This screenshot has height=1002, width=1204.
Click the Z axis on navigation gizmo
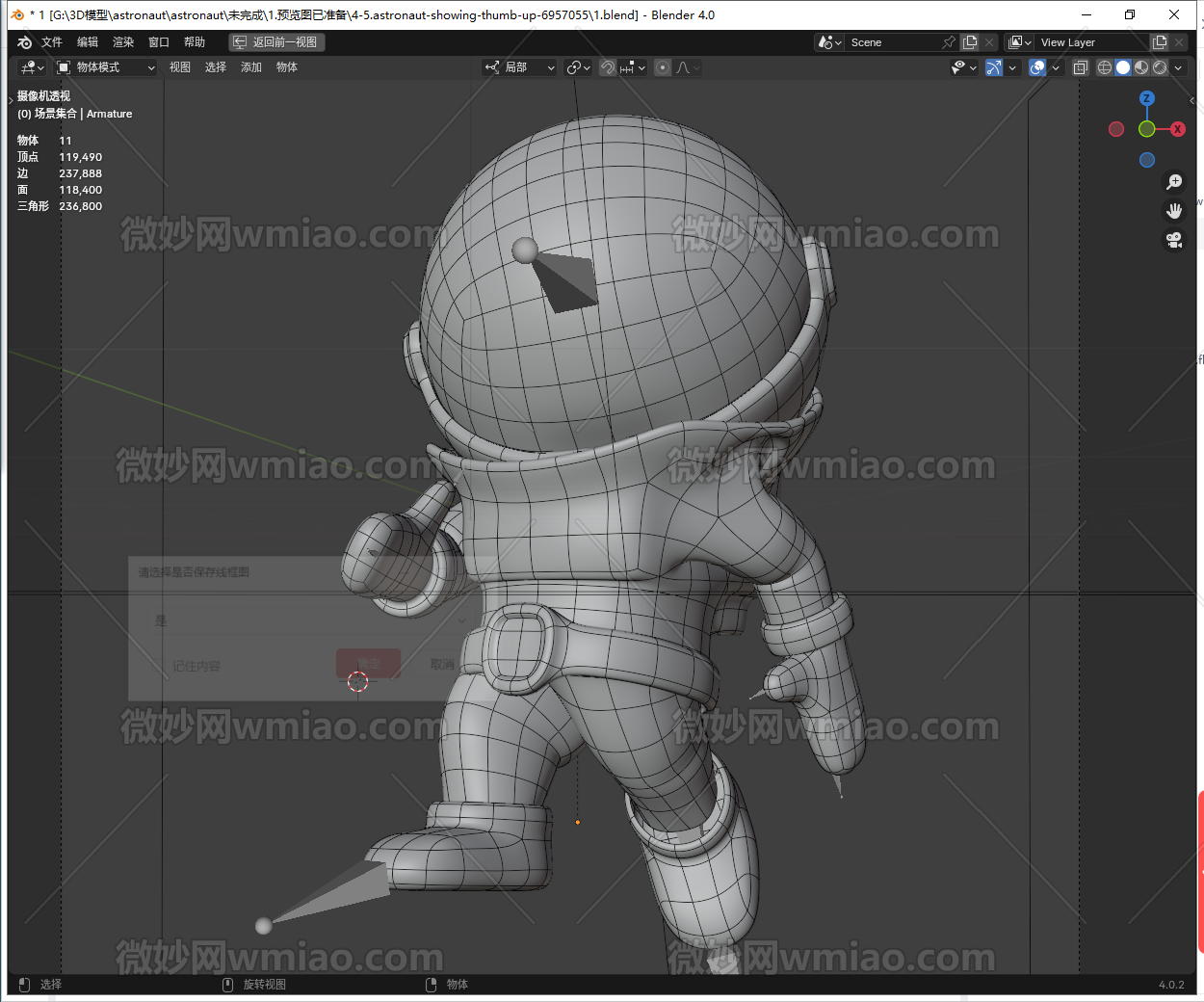[x=1146, y=98]
